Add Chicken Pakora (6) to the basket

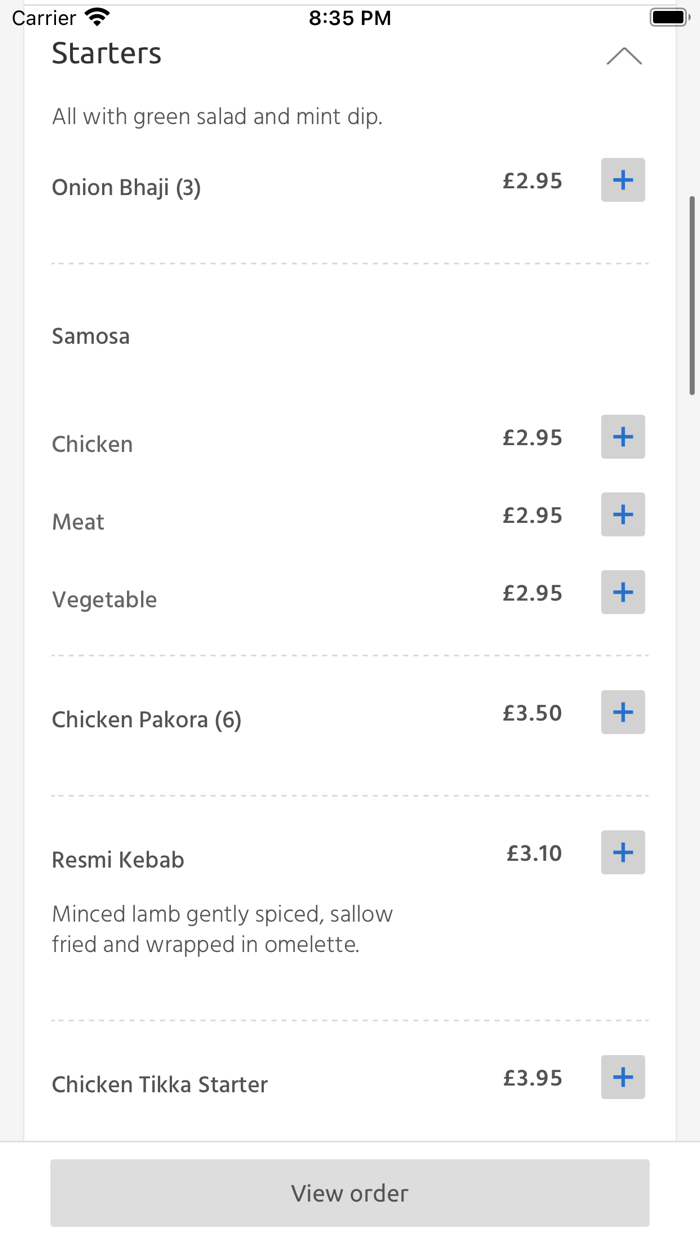pyautogui.click(x=622, y=712)
